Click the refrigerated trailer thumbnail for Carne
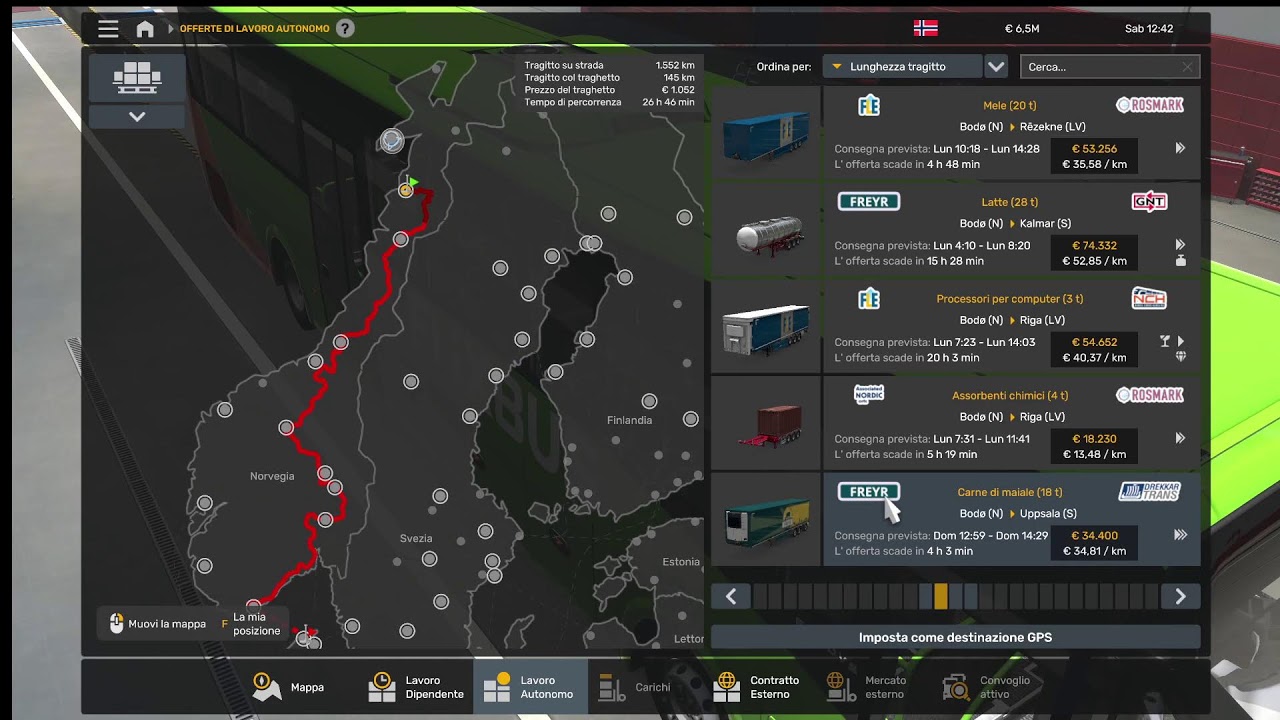Screen dimensions: 1280x720 (766, 519)
